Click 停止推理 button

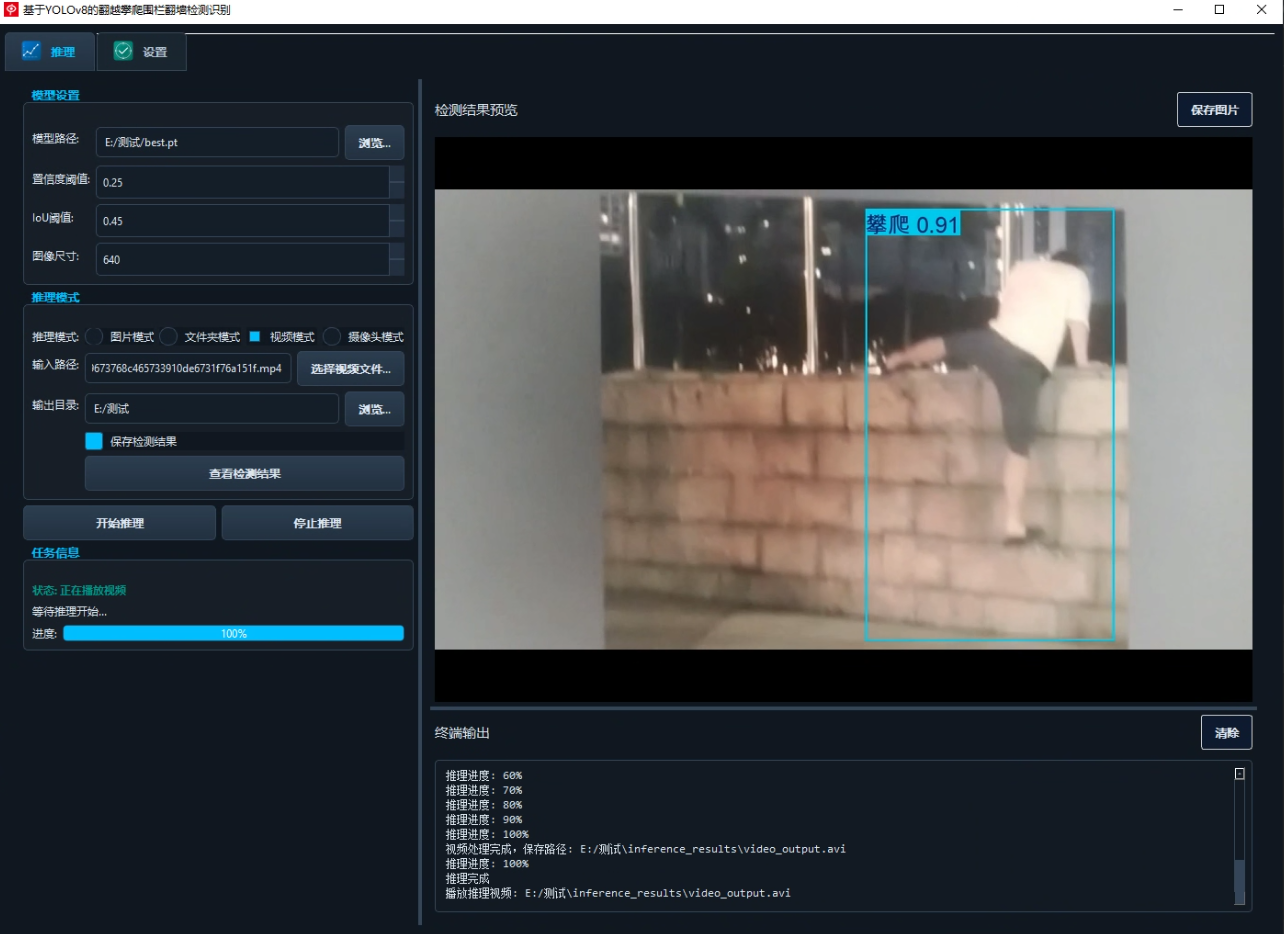317,523
